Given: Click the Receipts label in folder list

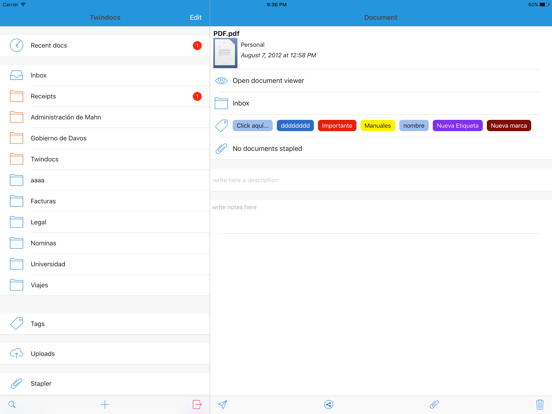Looking at the screenshot, I should tap(43, 96).
